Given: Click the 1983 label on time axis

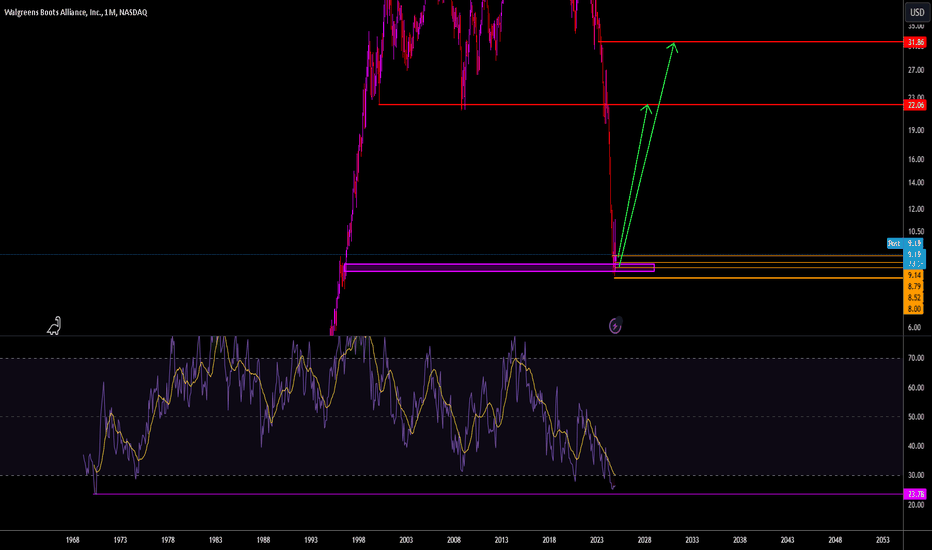Looking at the screenshot, I should click(215, 540).
